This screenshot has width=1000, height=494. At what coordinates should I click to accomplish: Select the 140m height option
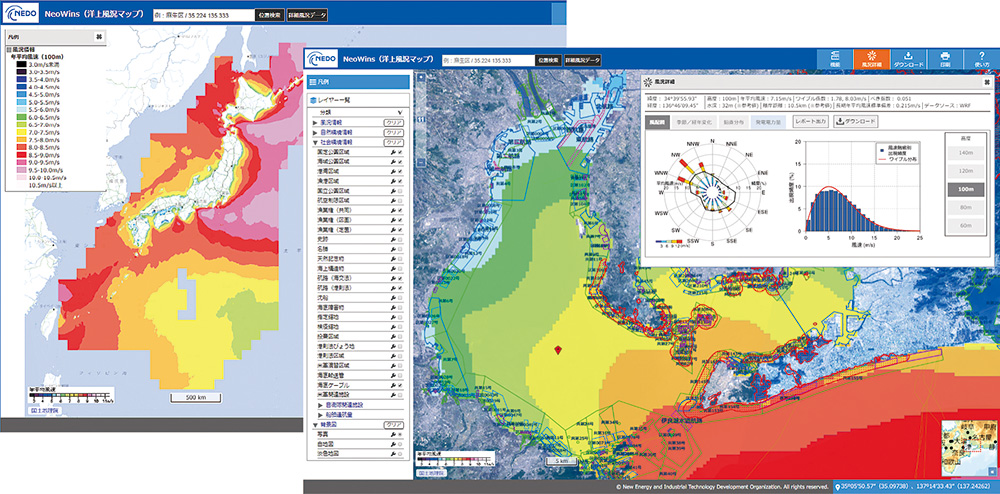(964, 152)
